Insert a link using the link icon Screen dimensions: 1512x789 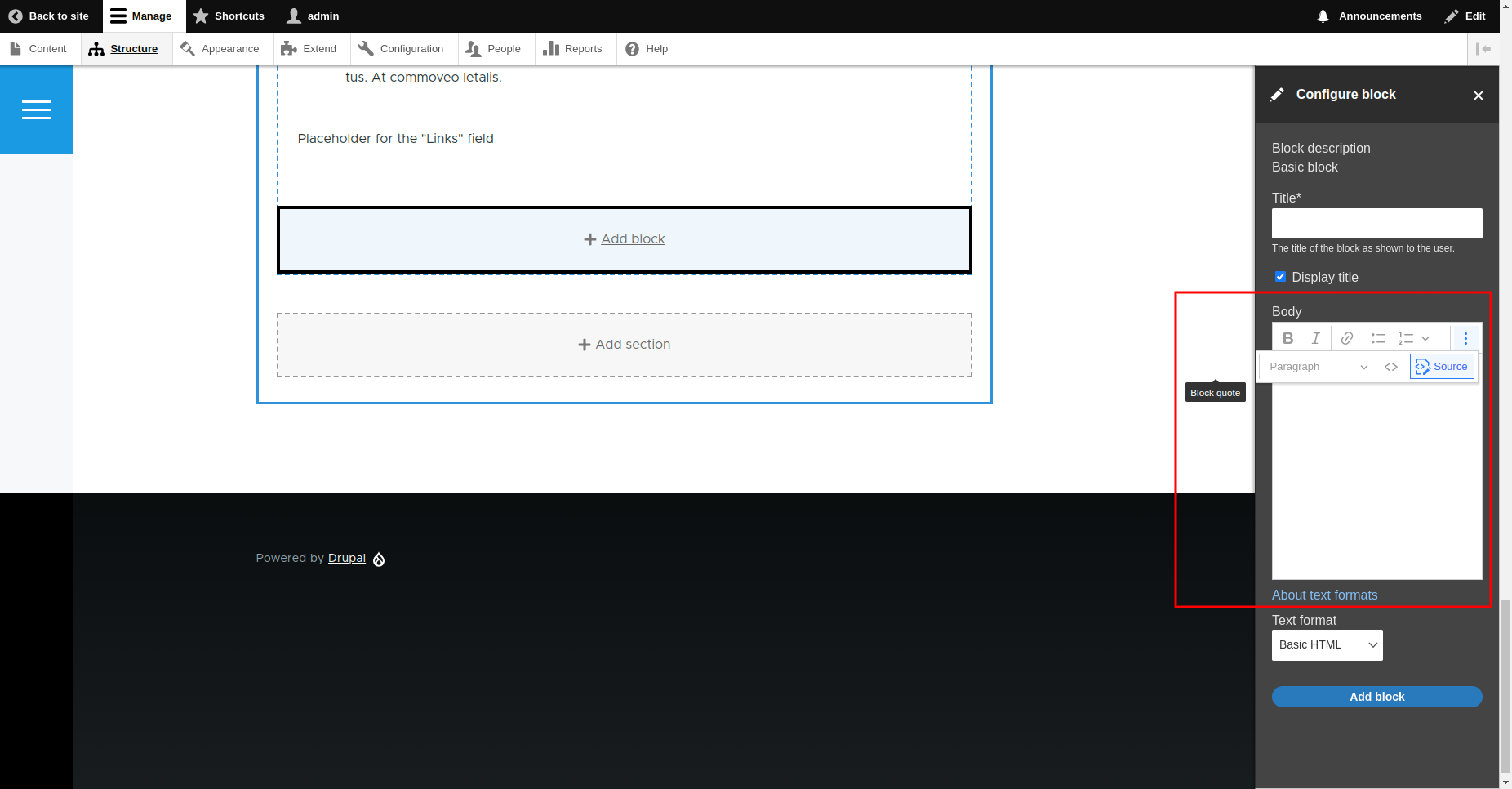click(1346, 337)
